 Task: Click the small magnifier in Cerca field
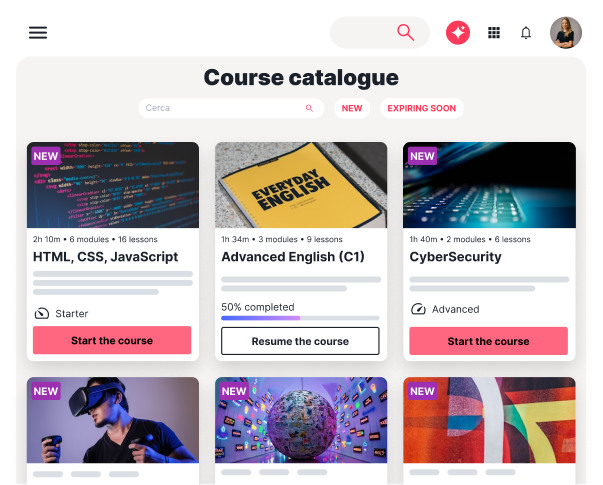[309, 108]
